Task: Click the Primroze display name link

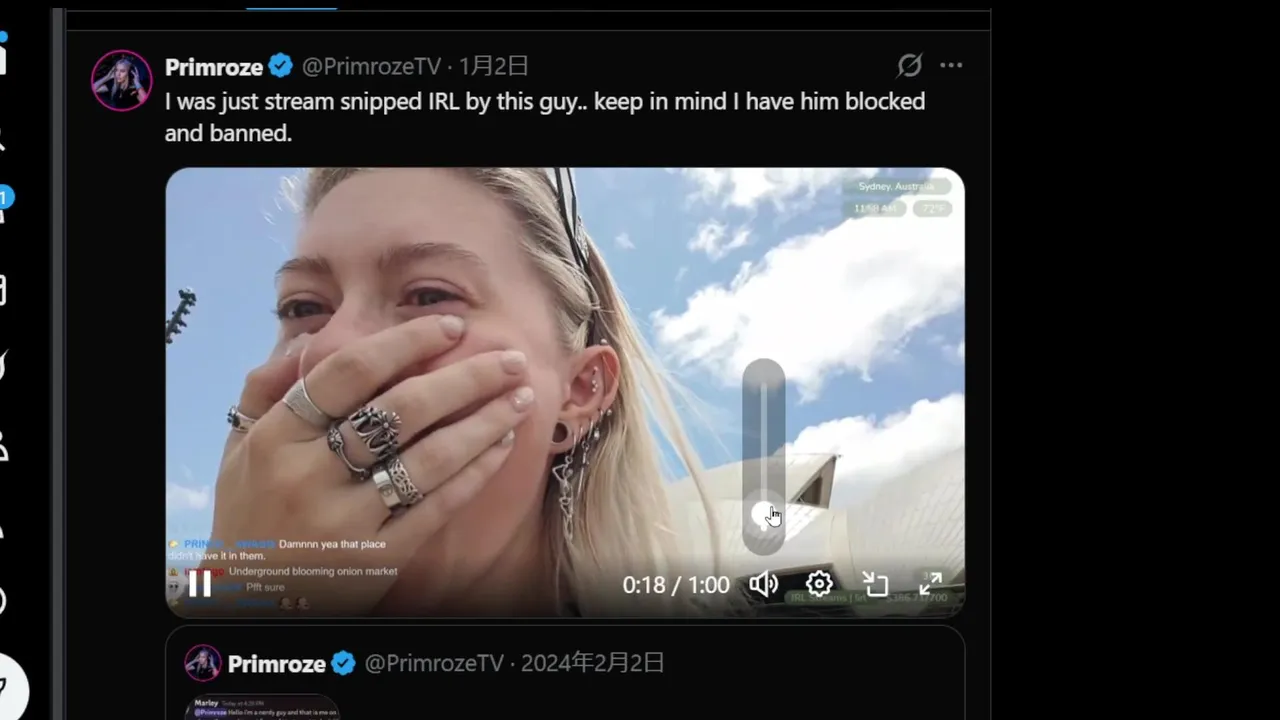Action: [214, 67]
